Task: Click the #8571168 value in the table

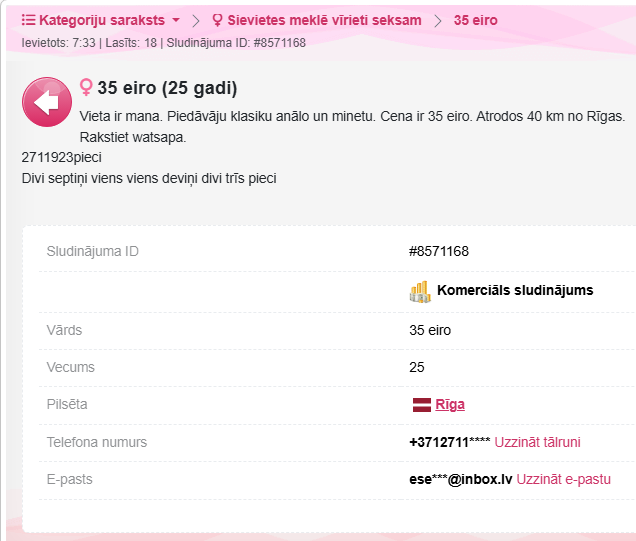Action: [x=439, y=251]
